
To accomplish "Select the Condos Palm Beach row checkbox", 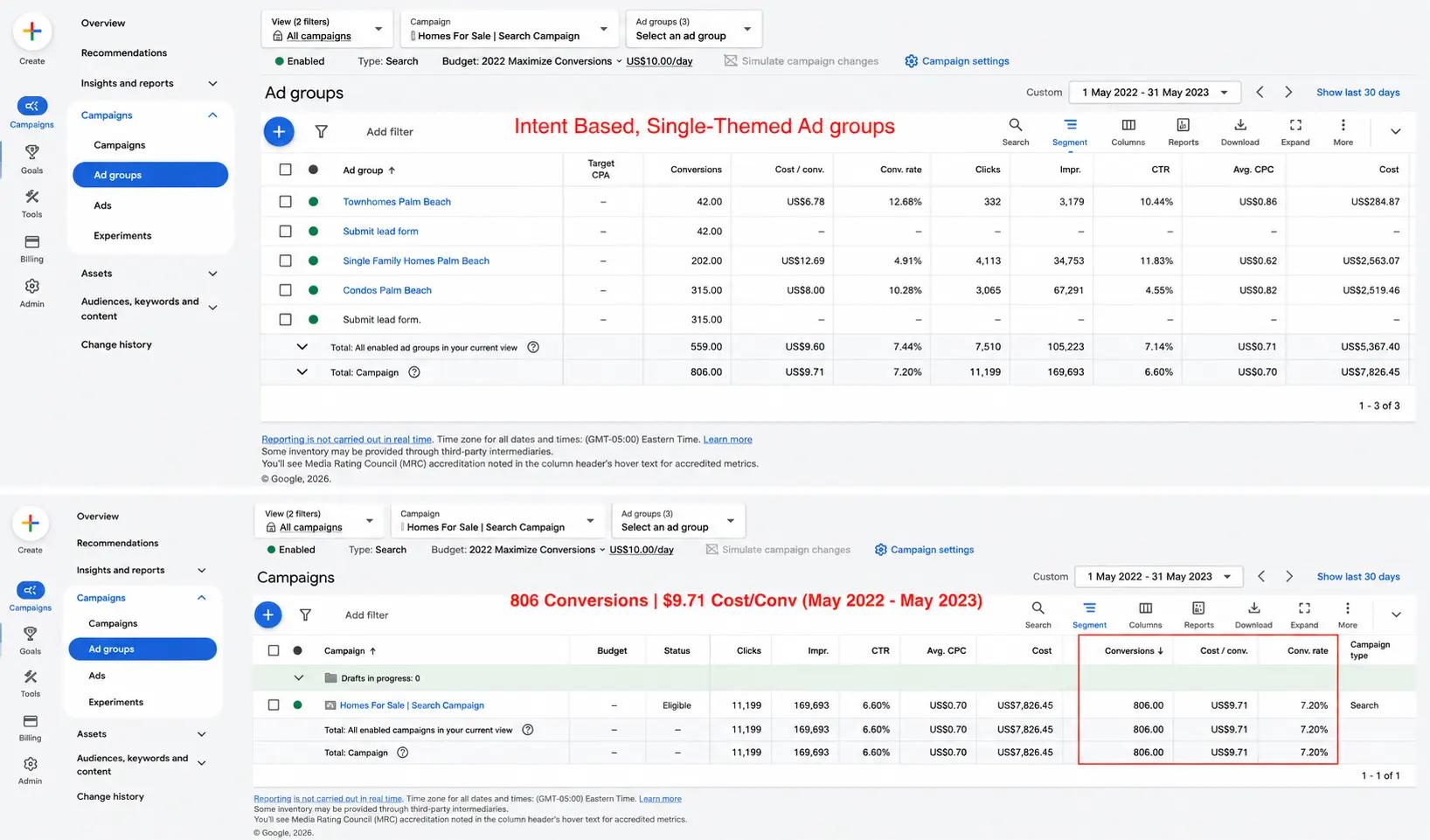I will [x=285, y=290].
